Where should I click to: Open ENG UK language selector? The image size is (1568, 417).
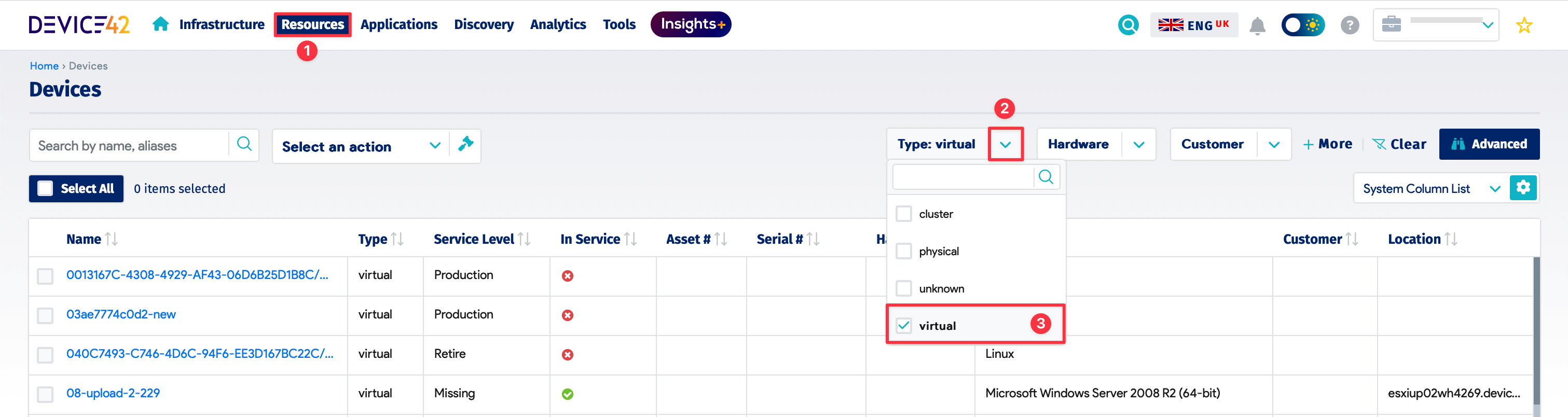pyautogui.click(x=1194, y=25)
